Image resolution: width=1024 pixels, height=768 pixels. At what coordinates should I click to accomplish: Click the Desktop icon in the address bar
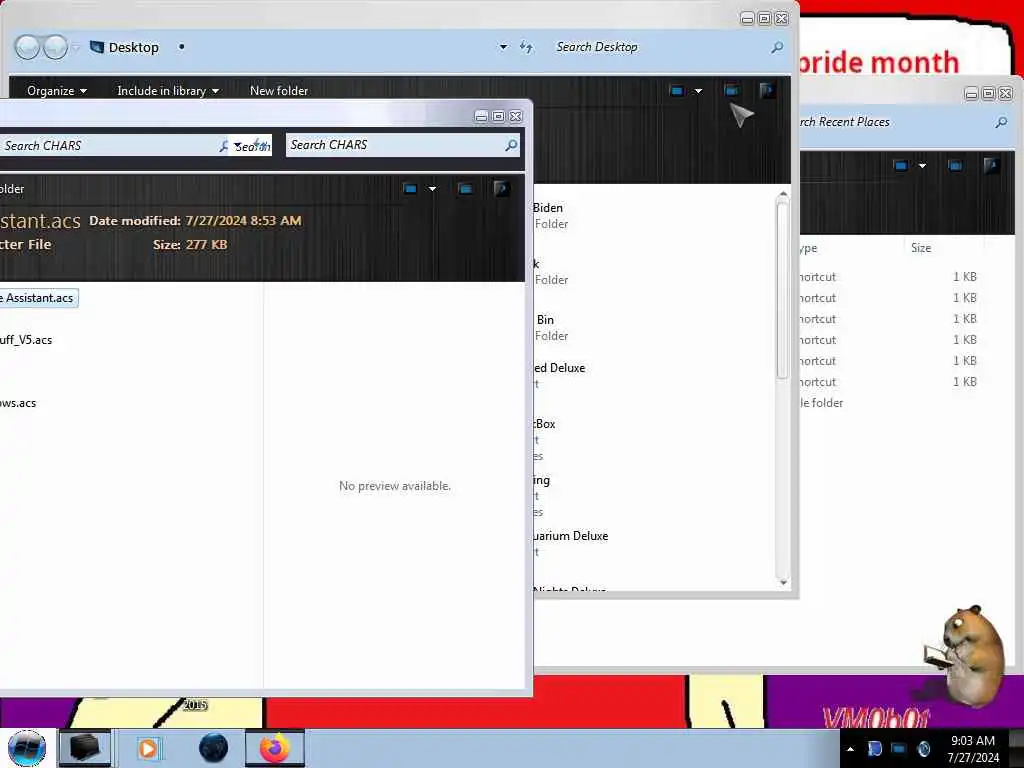tap(97, 47)
